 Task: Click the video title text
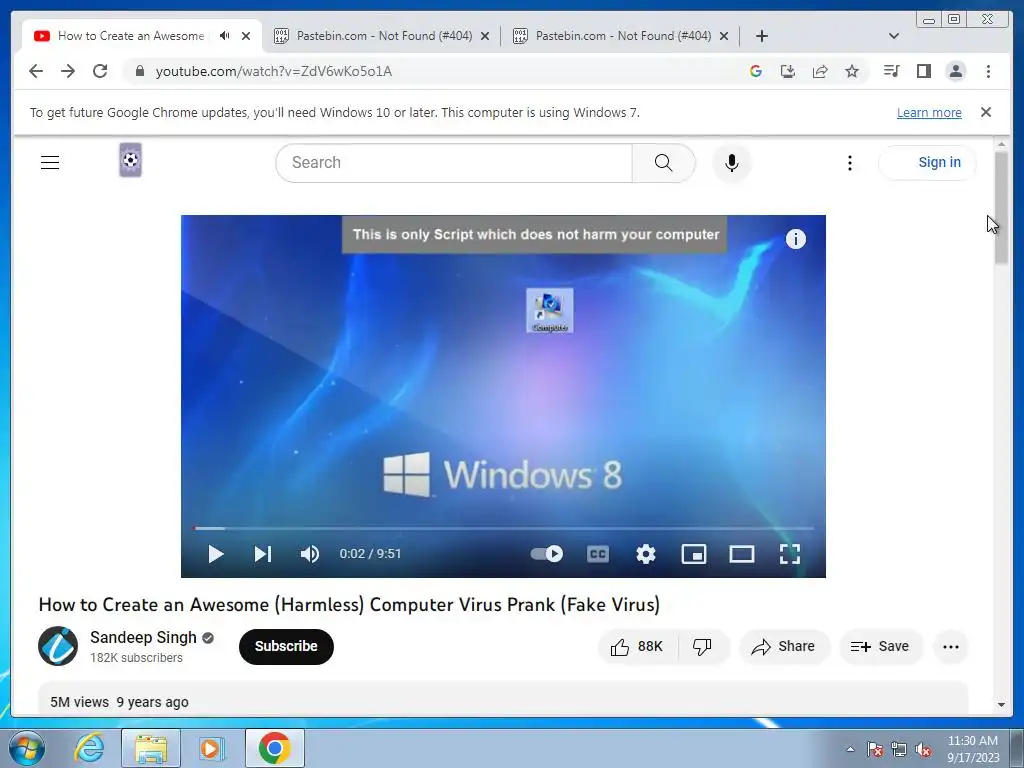(x=349, y=605)
